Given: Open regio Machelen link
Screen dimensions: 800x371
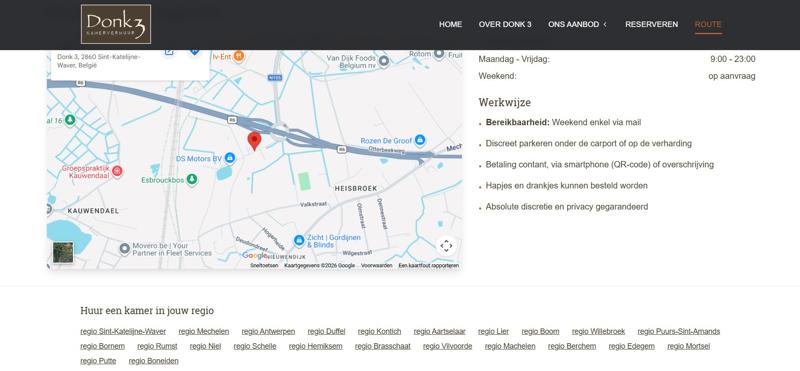Looking at the screenshot, I should tap(510, 346).
